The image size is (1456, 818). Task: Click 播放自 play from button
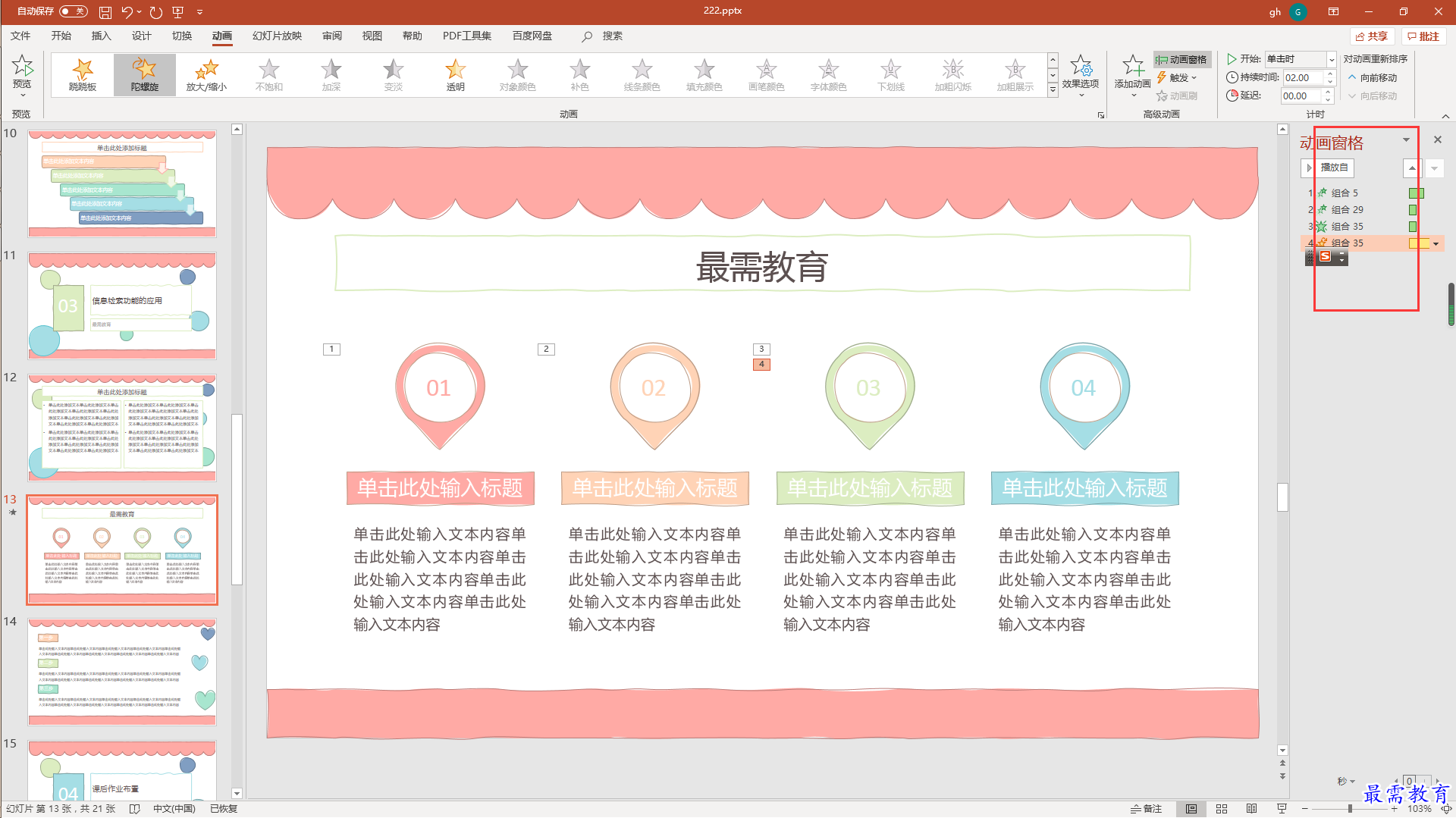click(x=1327, y=168)
